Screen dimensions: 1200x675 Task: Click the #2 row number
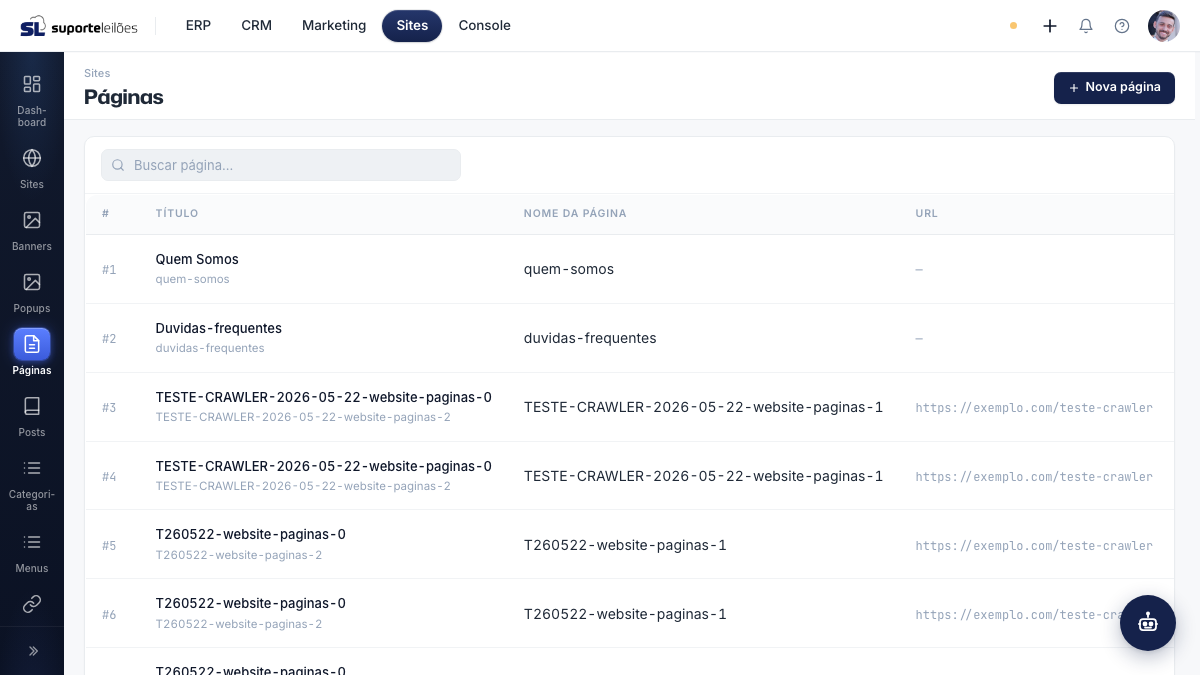(109, 339)
